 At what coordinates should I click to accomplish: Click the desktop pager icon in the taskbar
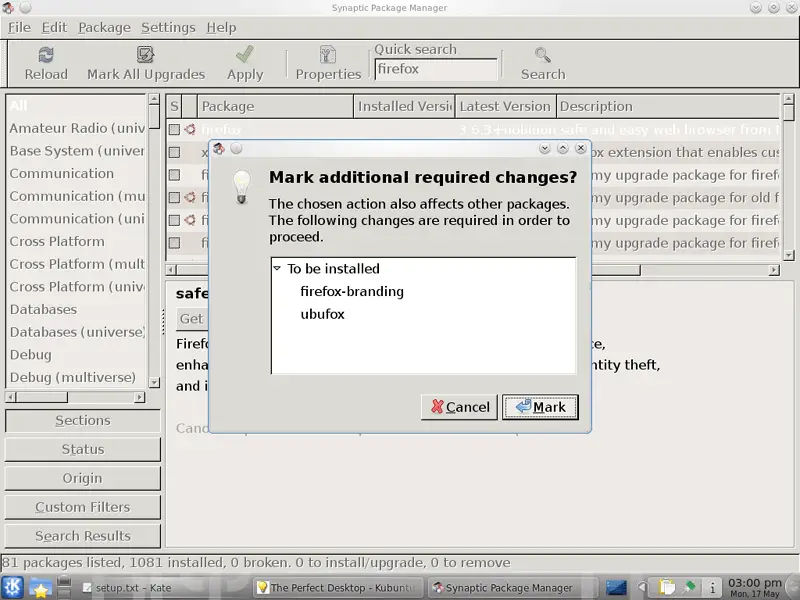point(616,588)
